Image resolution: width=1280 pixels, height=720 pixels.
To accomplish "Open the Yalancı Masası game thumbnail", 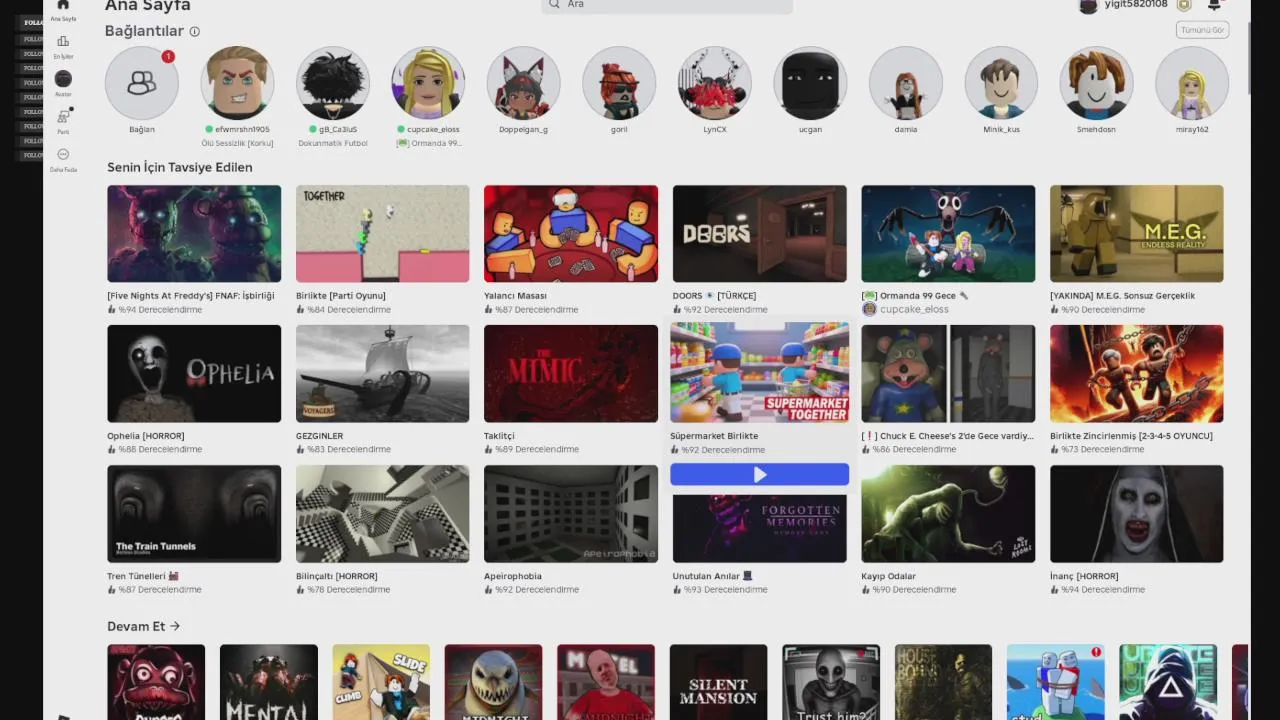I will 571,234.
